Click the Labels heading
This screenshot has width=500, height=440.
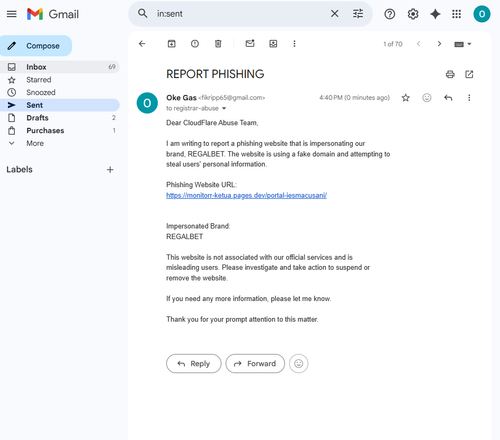19,169
